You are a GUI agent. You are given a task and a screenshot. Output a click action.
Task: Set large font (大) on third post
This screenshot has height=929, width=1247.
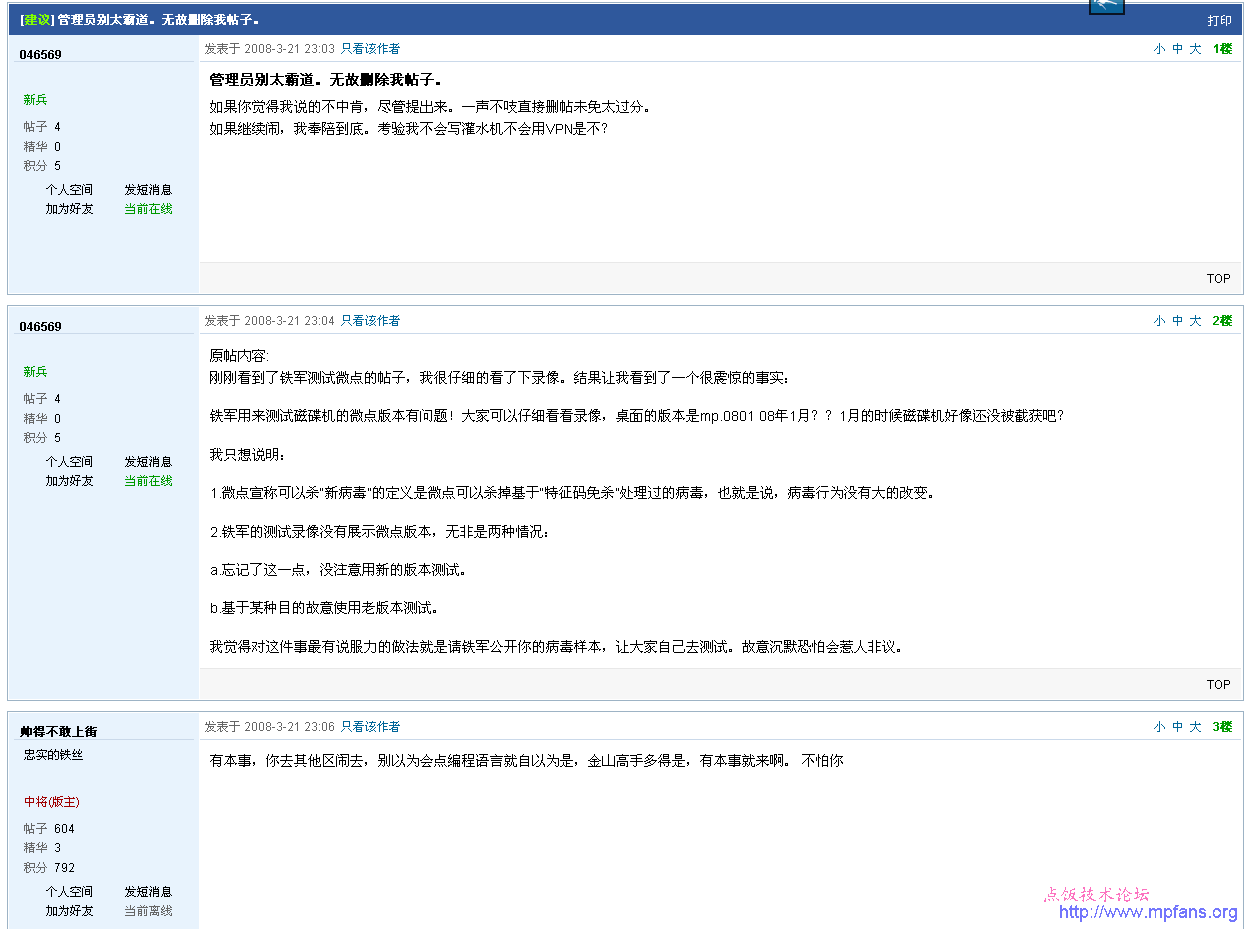(x=1195, y=727)
